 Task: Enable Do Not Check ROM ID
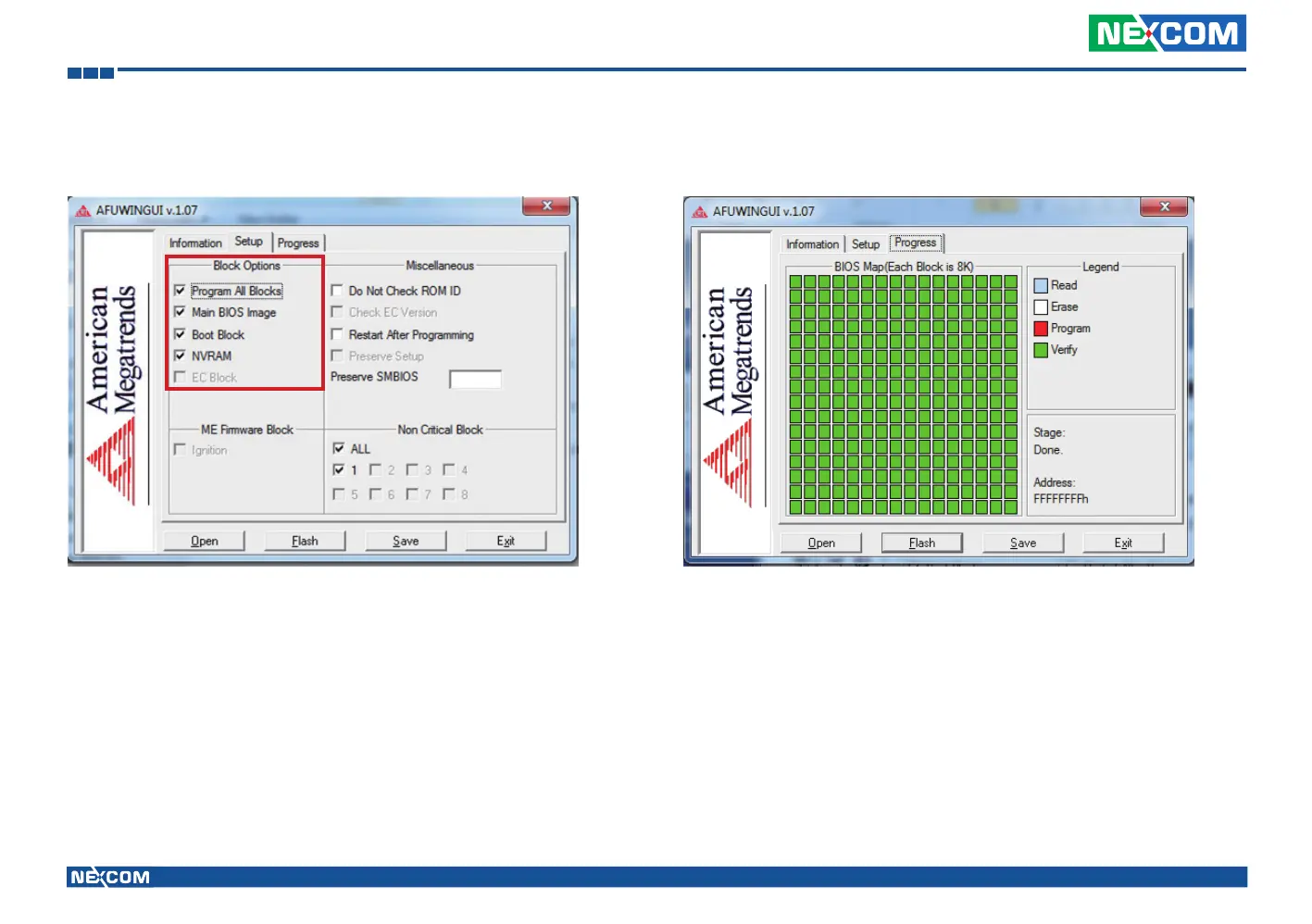point(337,291)
